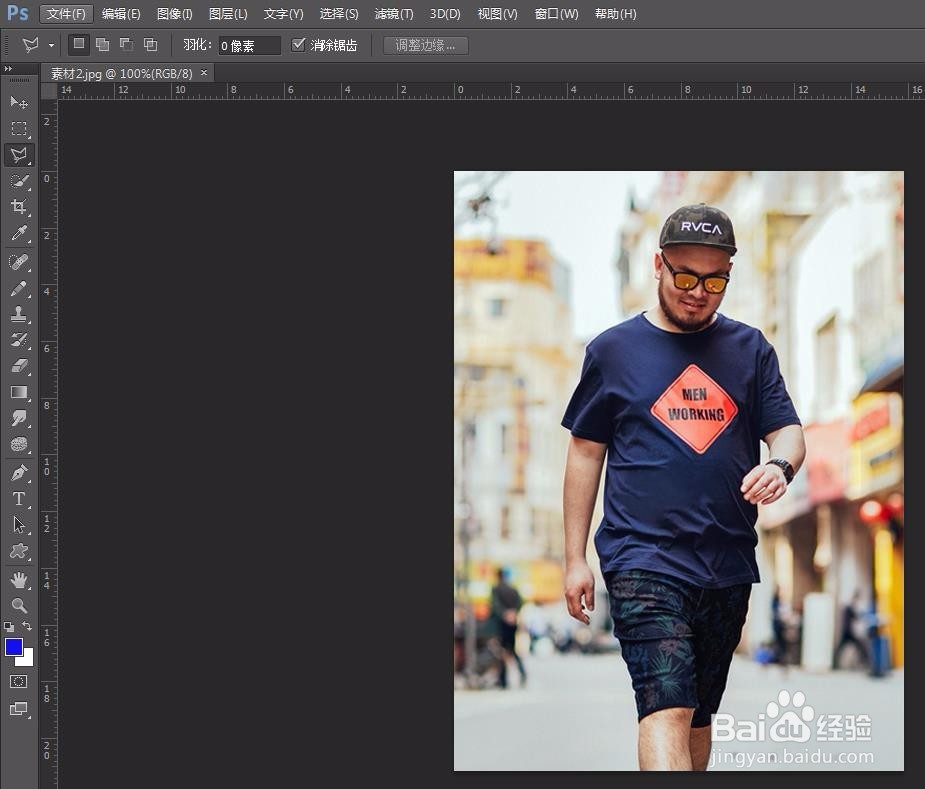Switch to the 素材2.jpg document tab
The height and width of the screenshot is (789, 925).
click(x=122, y=74)
